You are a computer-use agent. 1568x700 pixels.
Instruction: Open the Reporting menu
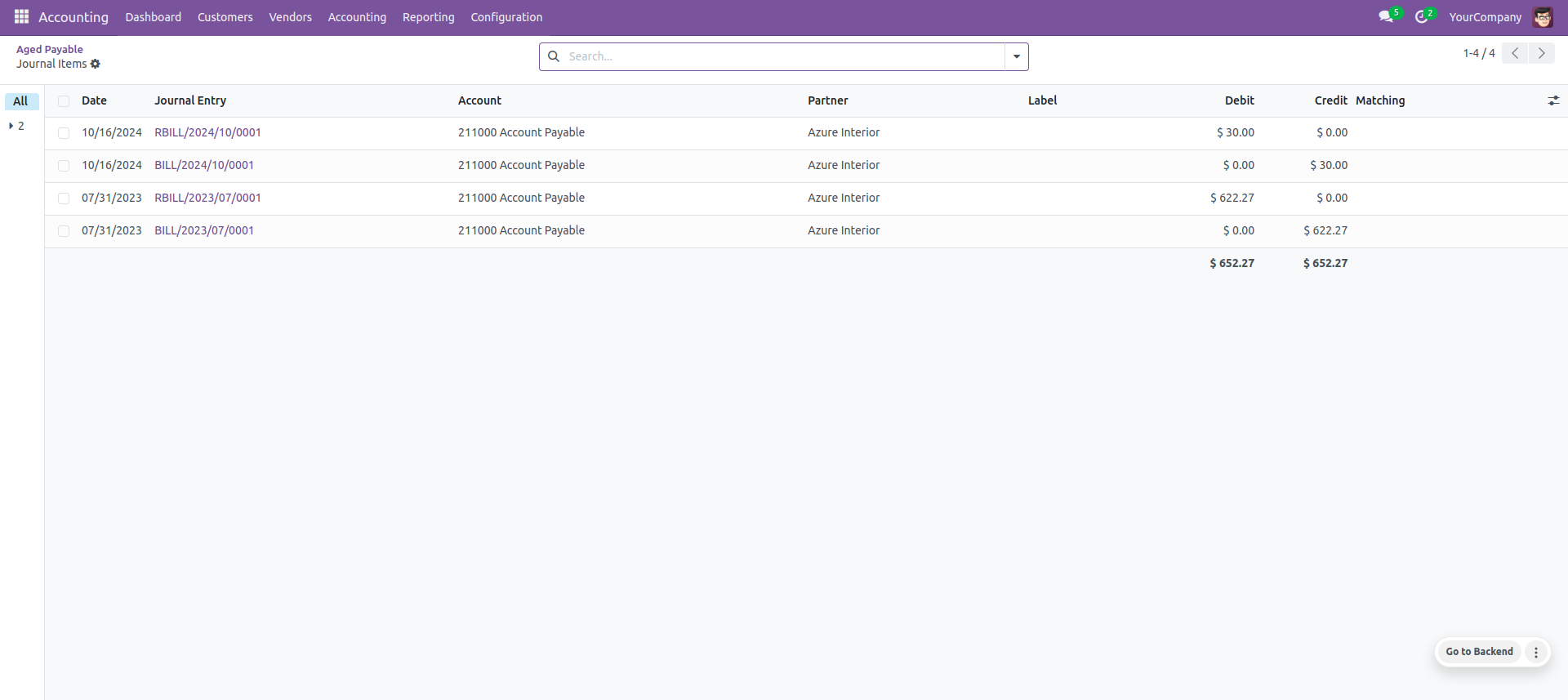click(x=429, y=17)
